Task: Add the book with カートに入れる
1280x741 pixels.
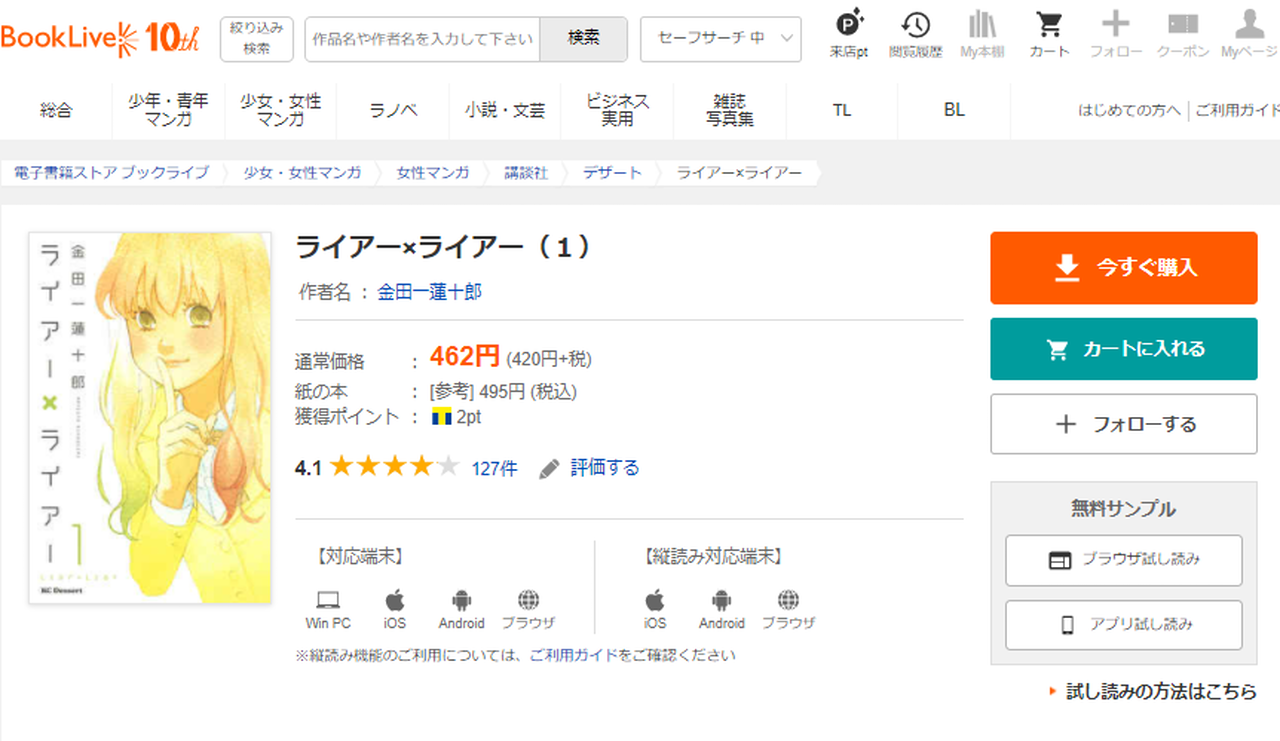Action: pos(1123,349)
